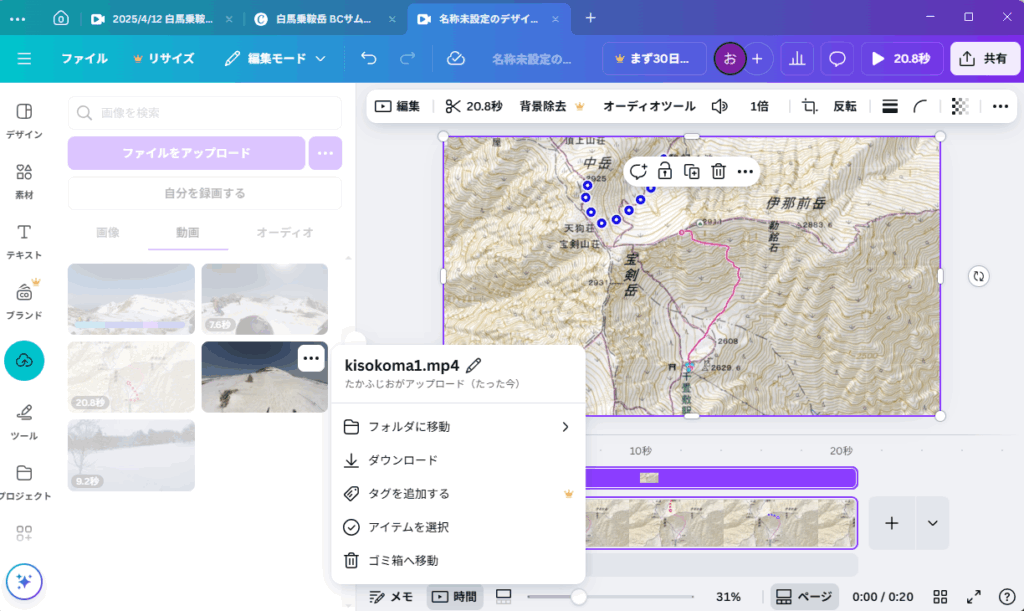Image resolution: width=1024 pixels, height=611 pixels.
Task: Click the undo arrow
Action: point(369,59)
